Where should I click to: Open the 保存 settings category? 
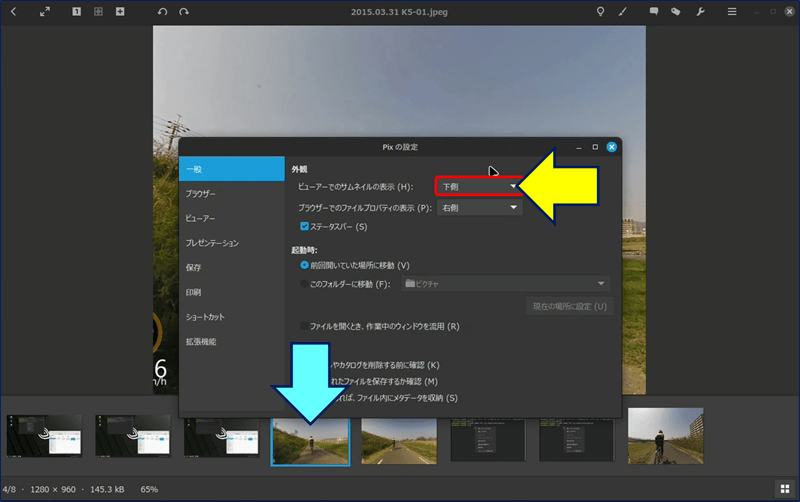(x=232, y=267)
